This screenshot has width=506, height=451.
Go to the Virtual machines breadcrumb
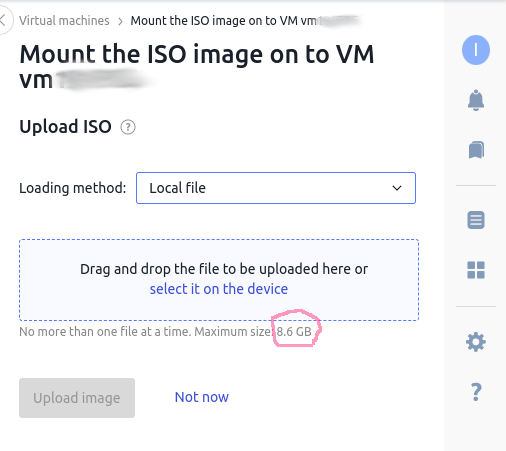64,21
